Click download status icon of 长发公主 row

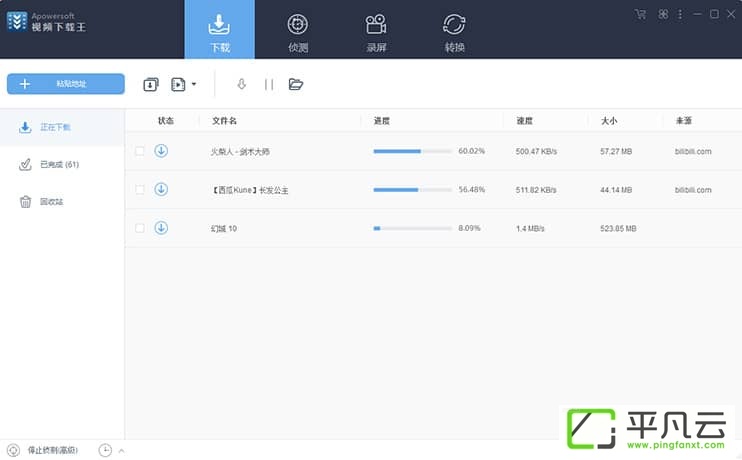[161, 189]
